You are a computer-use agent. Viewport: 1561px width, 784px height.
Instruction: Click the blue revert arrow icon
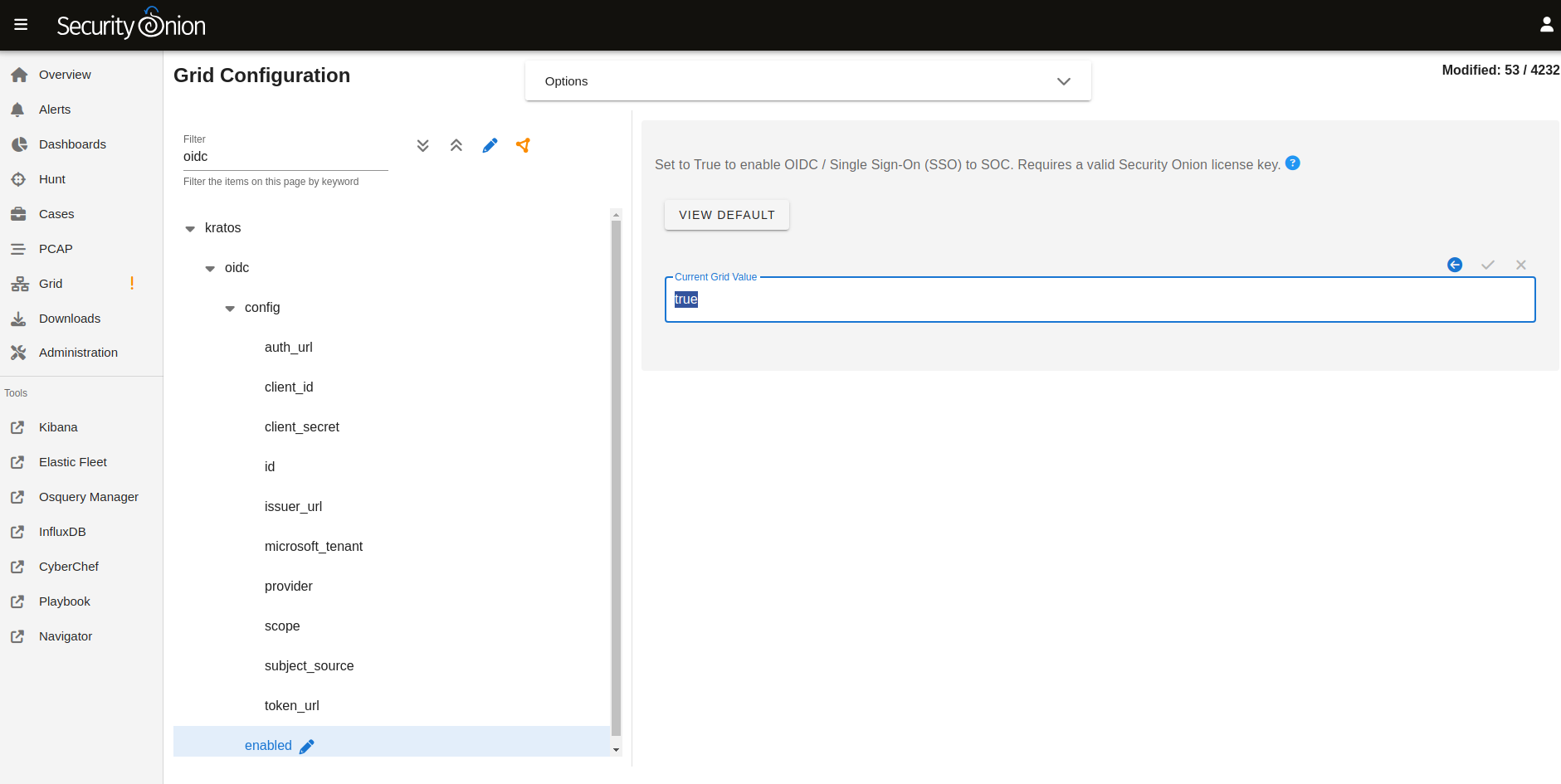(x=1454, y=265)
